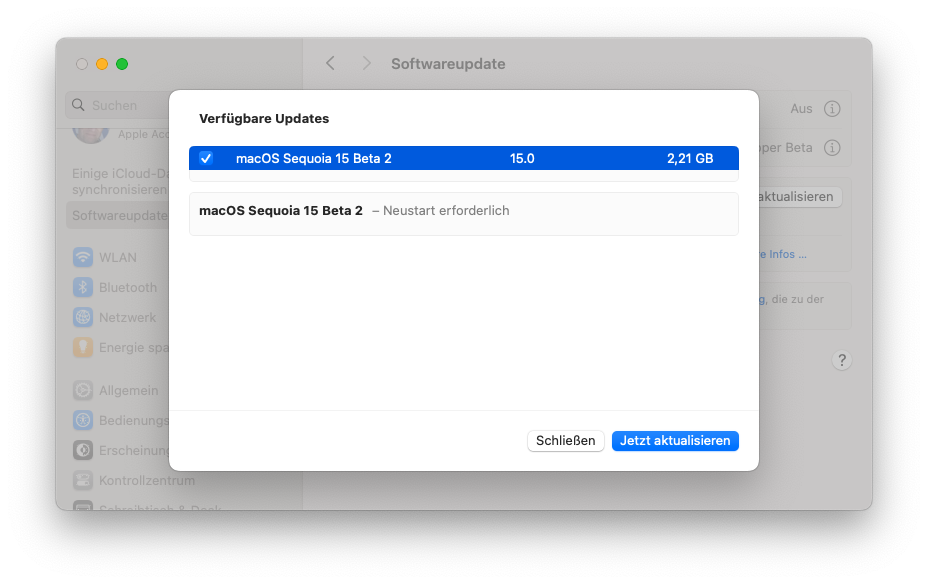Click the Suchen search field
Screen dimensions: 928x584
pos(118,105)
